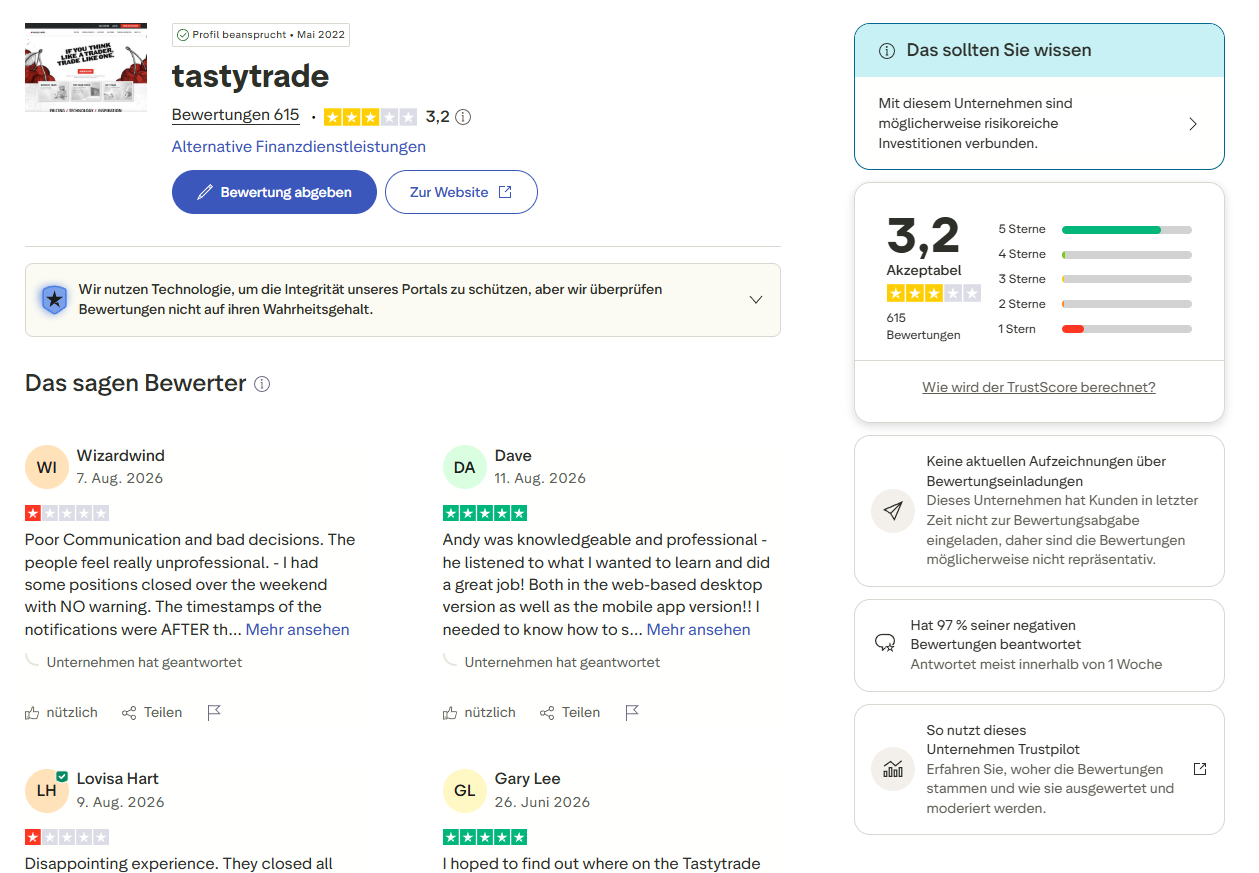Click nützlich on Wizardwind's review
1259x873 pixels.
coord(61,713)
